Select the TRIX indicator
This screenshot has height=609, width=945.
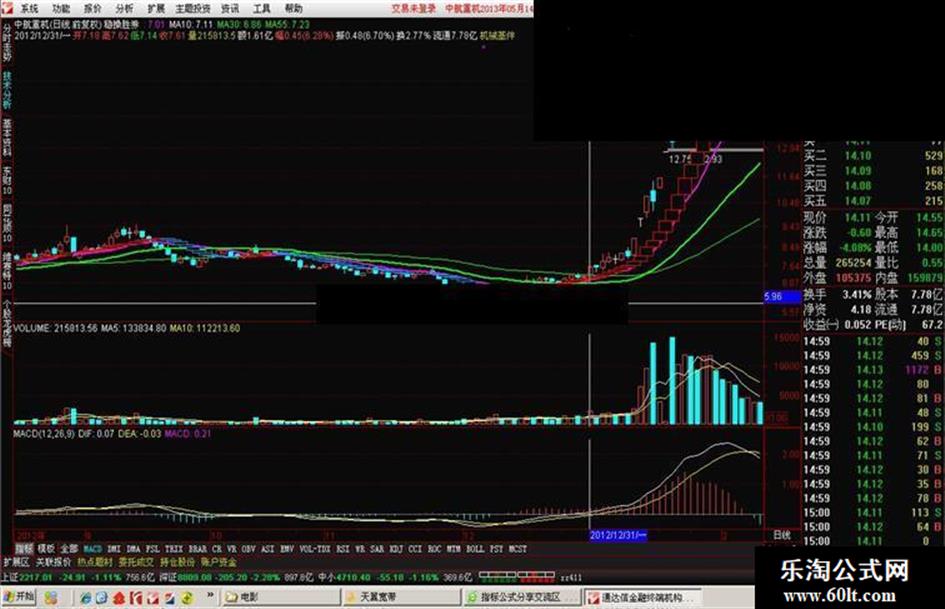[x=174, y=549]
